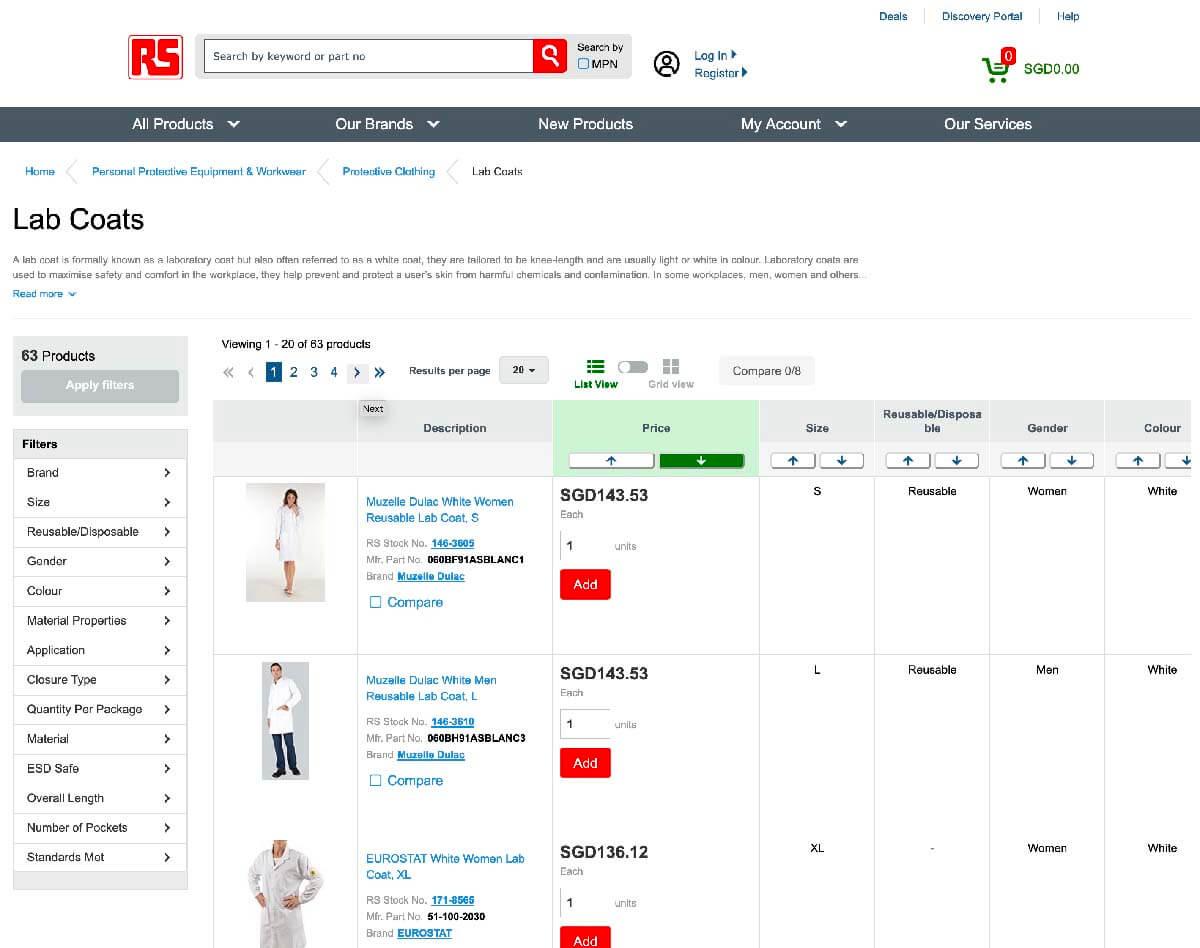Open the All Products menu
Image resolution: width=1200 pixels, height=948 pixels.
tap(186, 124)
